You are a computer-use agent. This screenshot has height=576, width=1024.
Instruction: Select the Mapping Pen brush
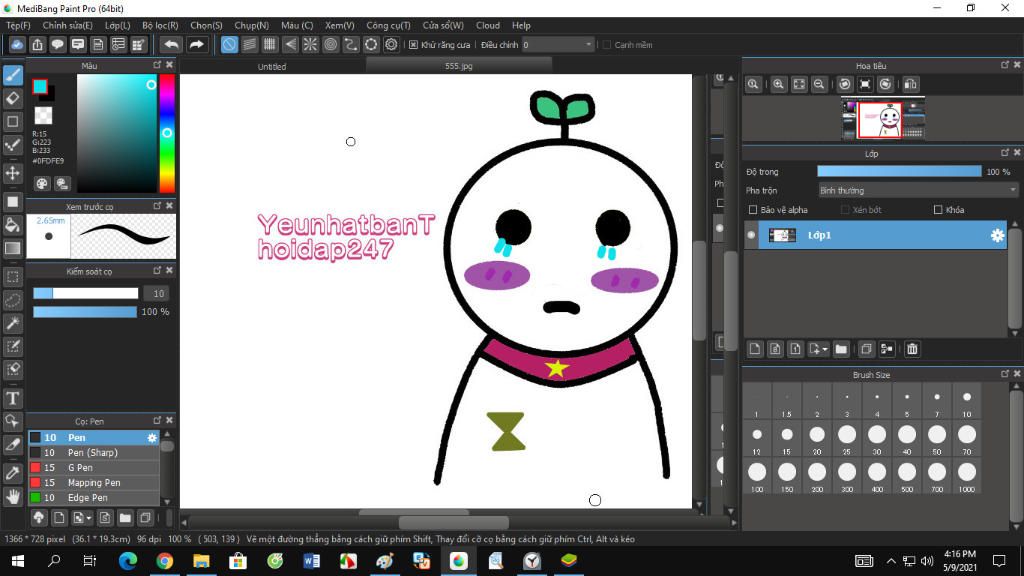pos(94,483)
